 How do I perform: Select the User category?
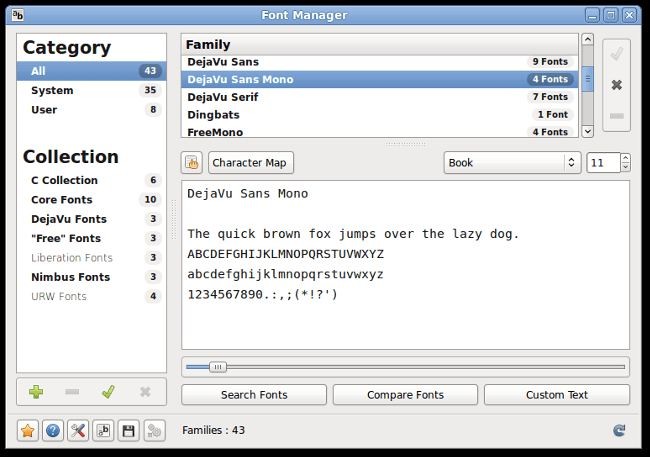(x=92, y=110)
